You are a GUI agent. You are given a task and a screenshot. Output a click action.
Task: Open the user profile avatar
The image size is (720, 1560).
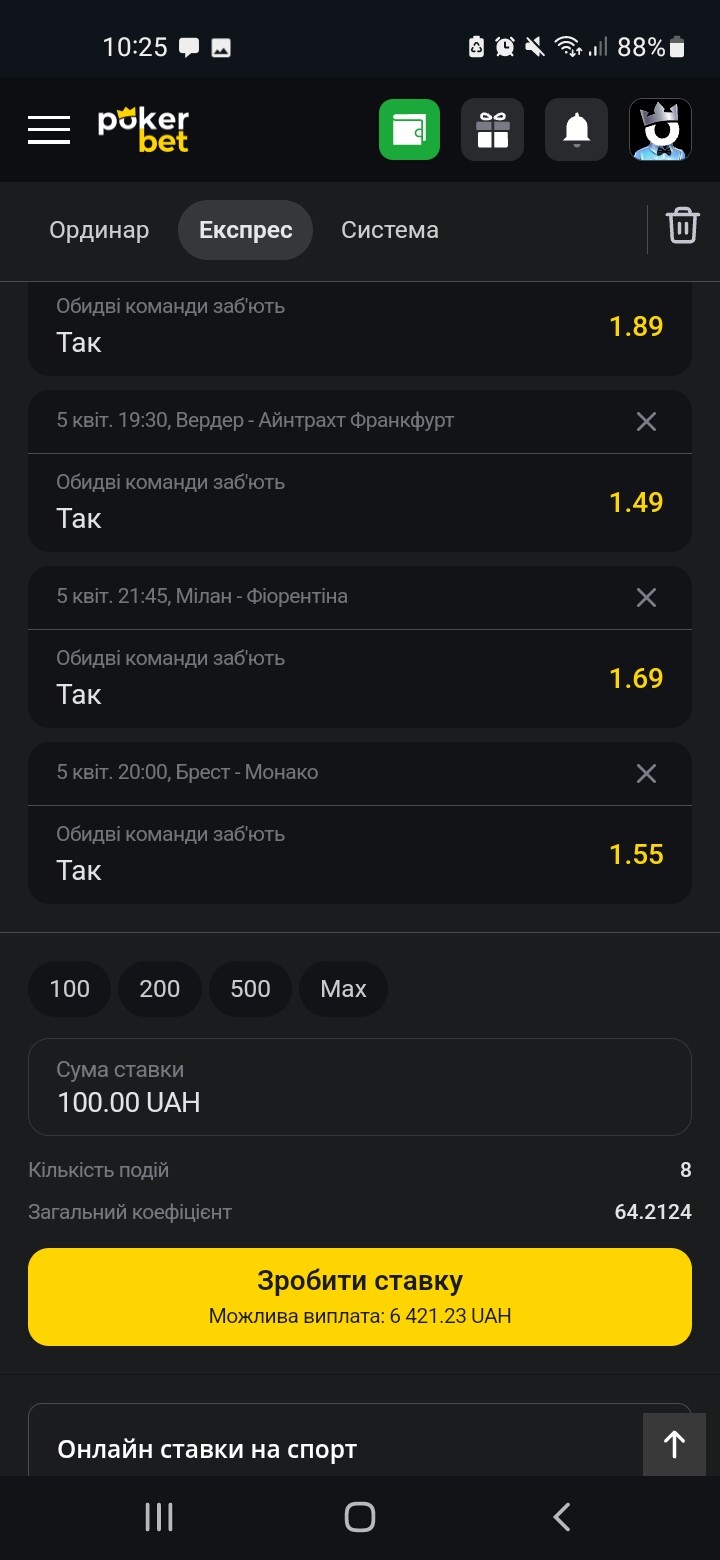tap(660, 130)
